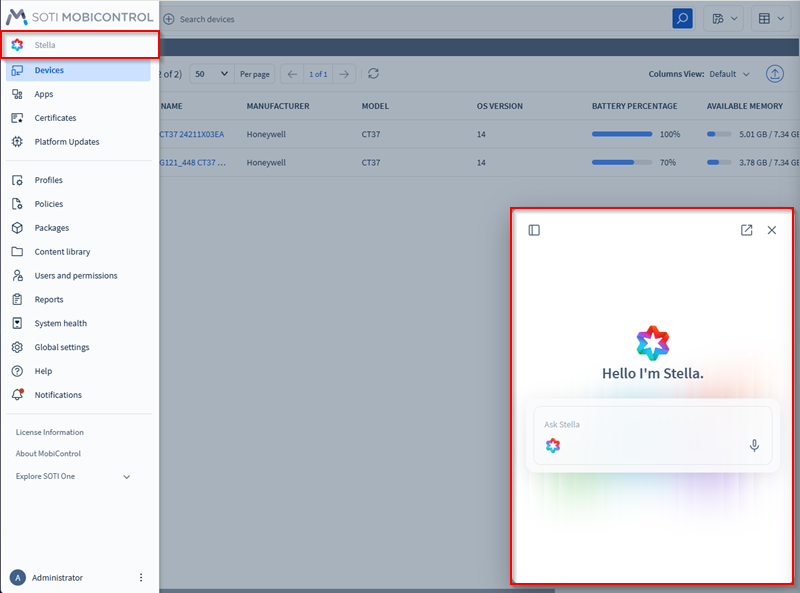Open the Notifications bell item

(x=58, y=395)
